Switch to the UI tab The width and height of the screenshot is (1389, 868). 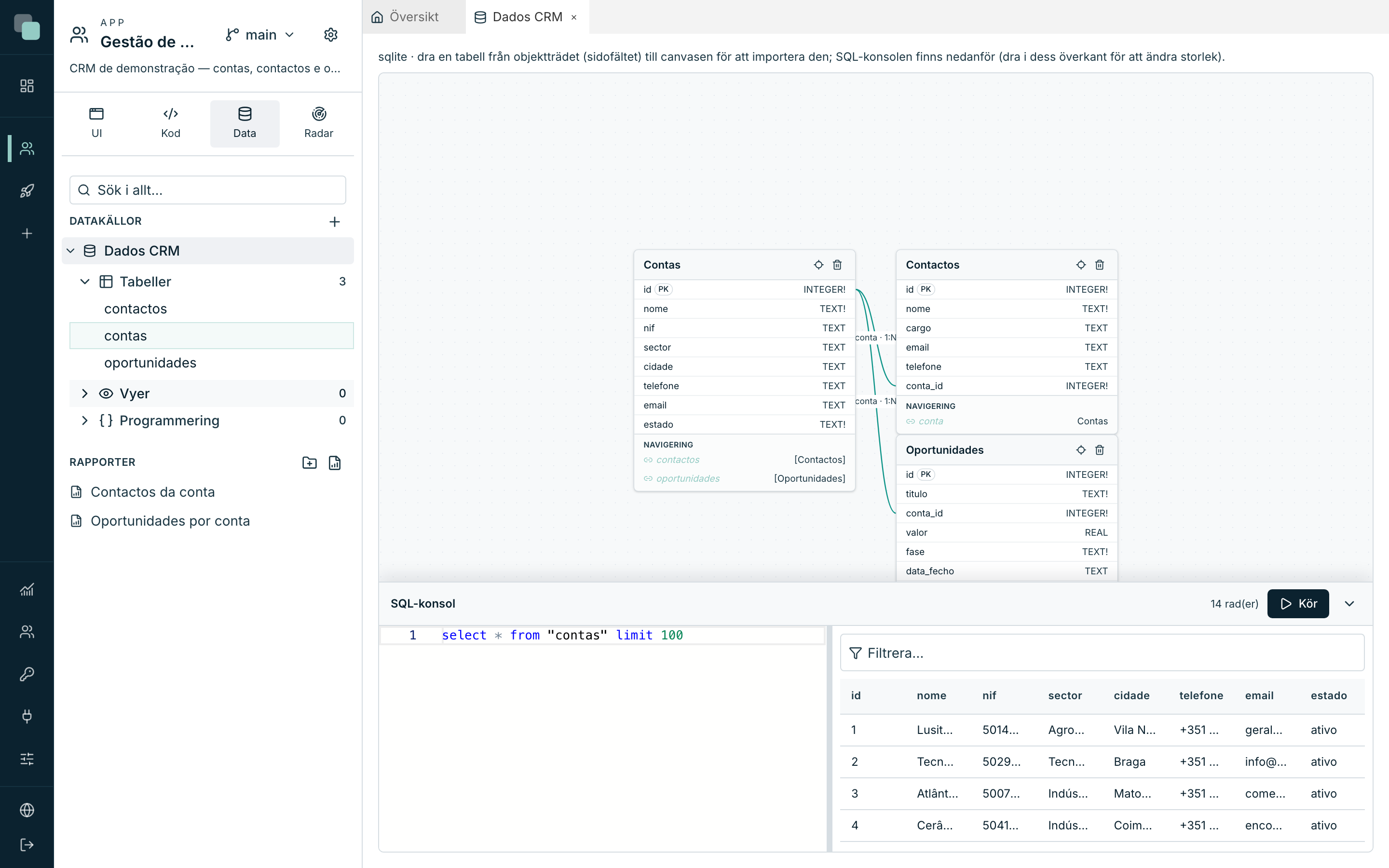point(96,123)
